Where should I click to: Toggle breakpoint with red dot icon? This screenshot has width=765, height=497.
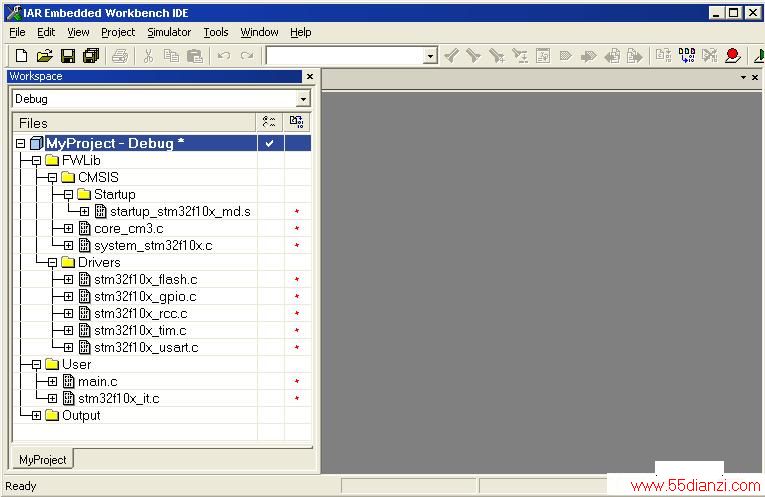tap(732, 56)
